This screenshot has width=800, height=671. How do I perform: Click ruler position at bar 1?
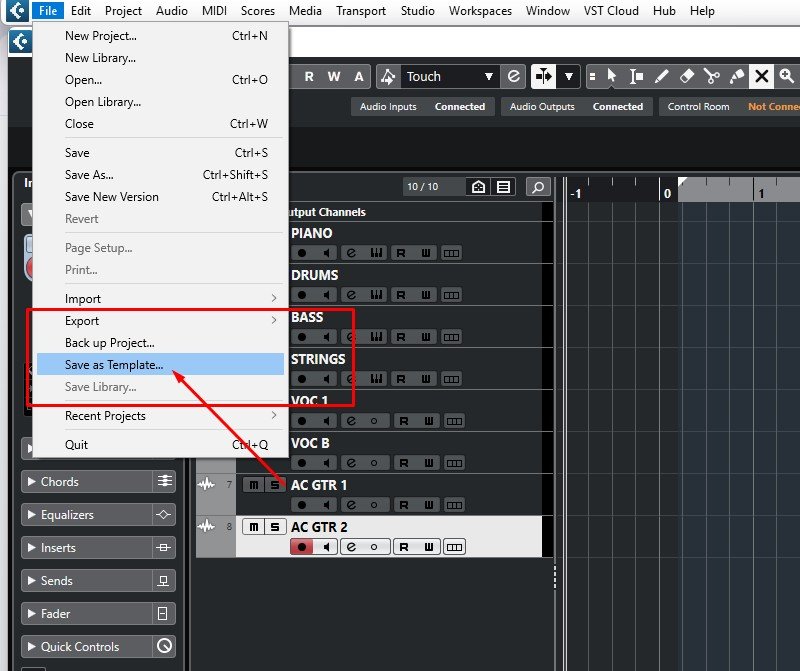[761, 193]
